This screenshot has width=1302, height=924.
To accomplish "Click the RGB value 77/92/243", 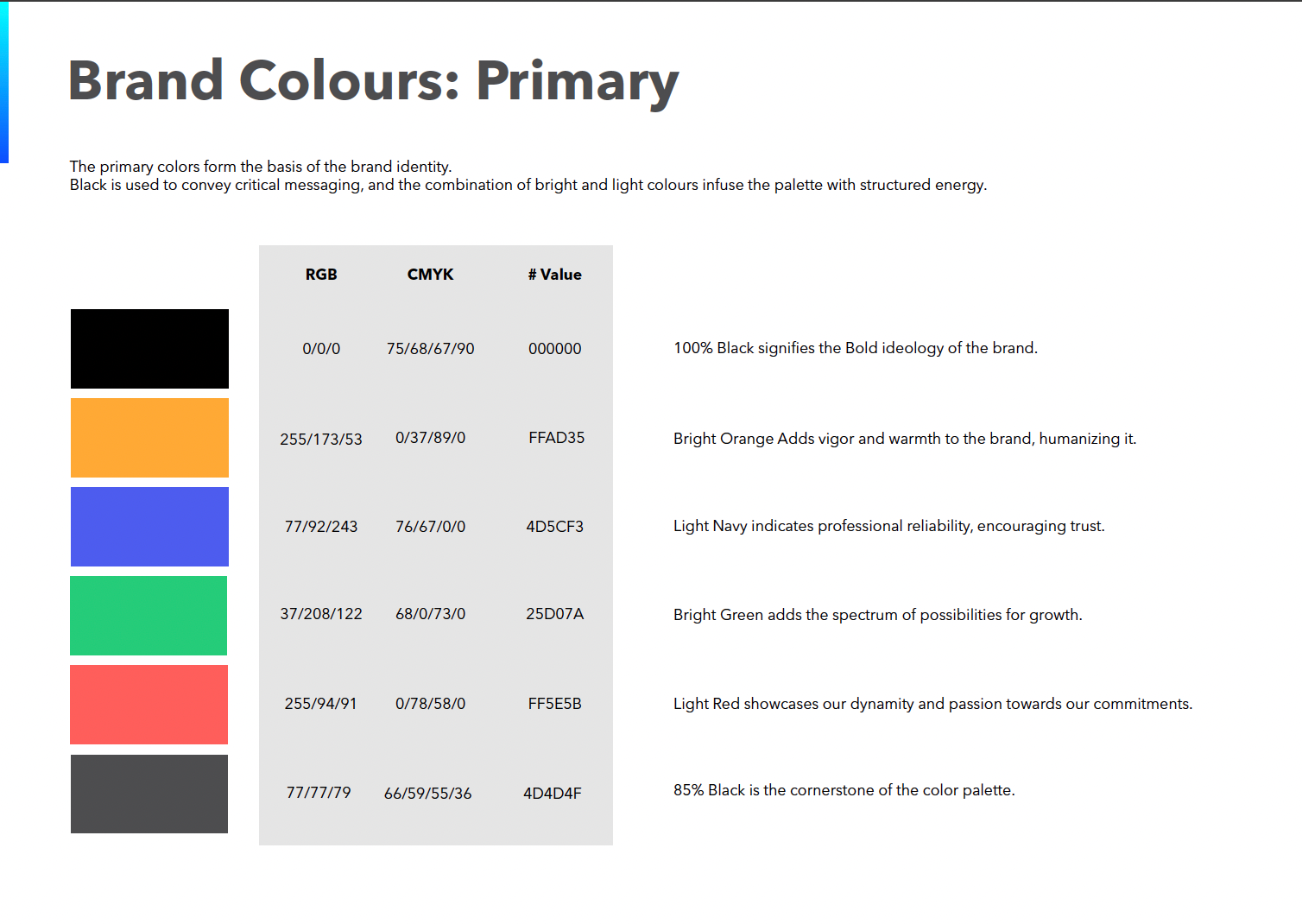I will (x=321, y=527).
